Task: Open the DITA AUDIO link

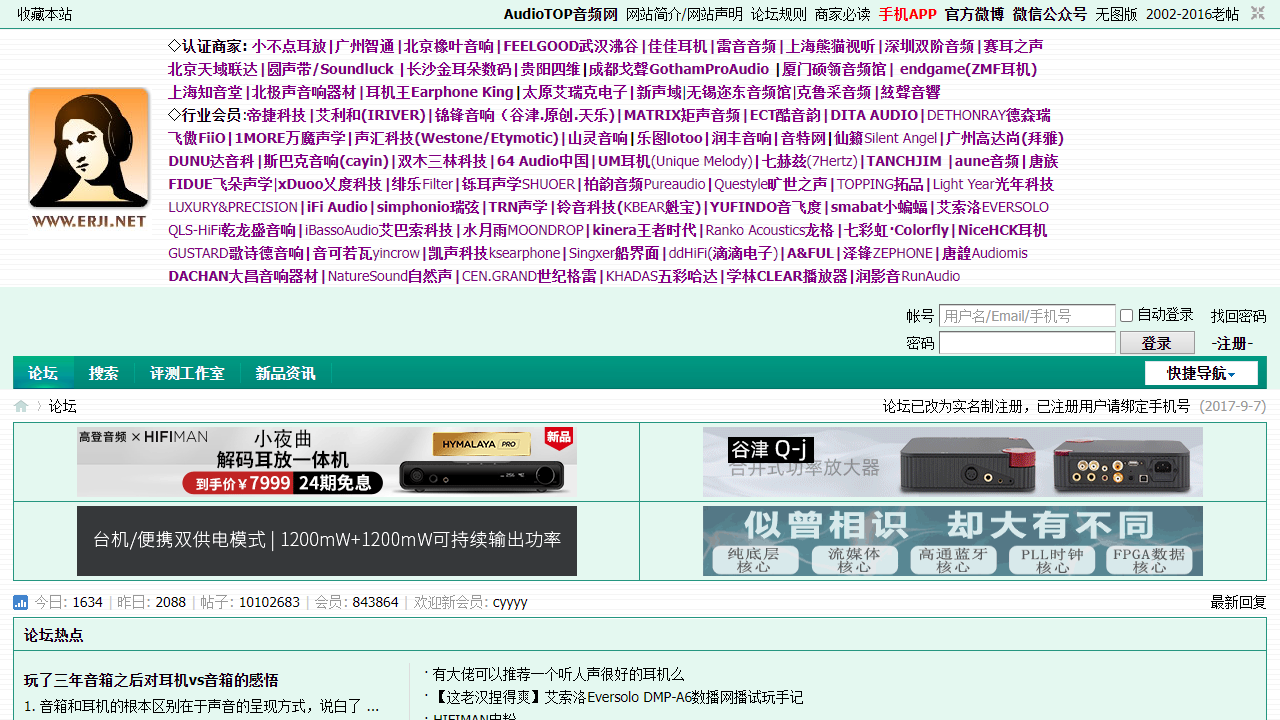Action: (x=874, y=115)
